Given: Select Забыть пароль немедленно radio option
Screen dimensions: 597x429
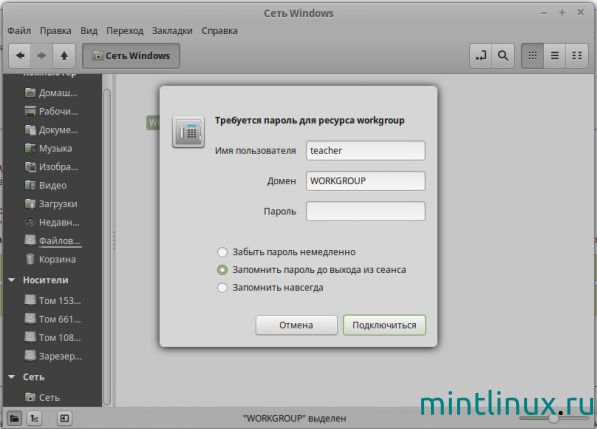Looking at the screenshot, I should pyautogui.click(x=222, y=252).
